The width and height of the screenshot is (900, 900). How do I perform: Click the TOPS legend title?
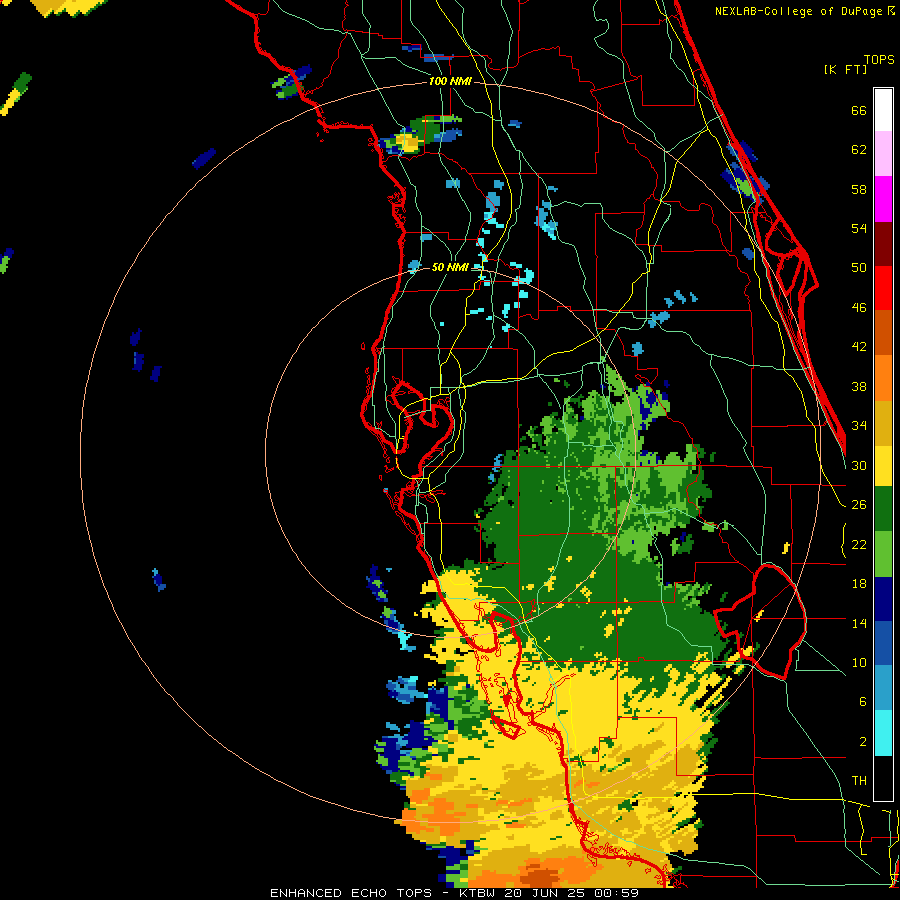click(x=879, y=59)
